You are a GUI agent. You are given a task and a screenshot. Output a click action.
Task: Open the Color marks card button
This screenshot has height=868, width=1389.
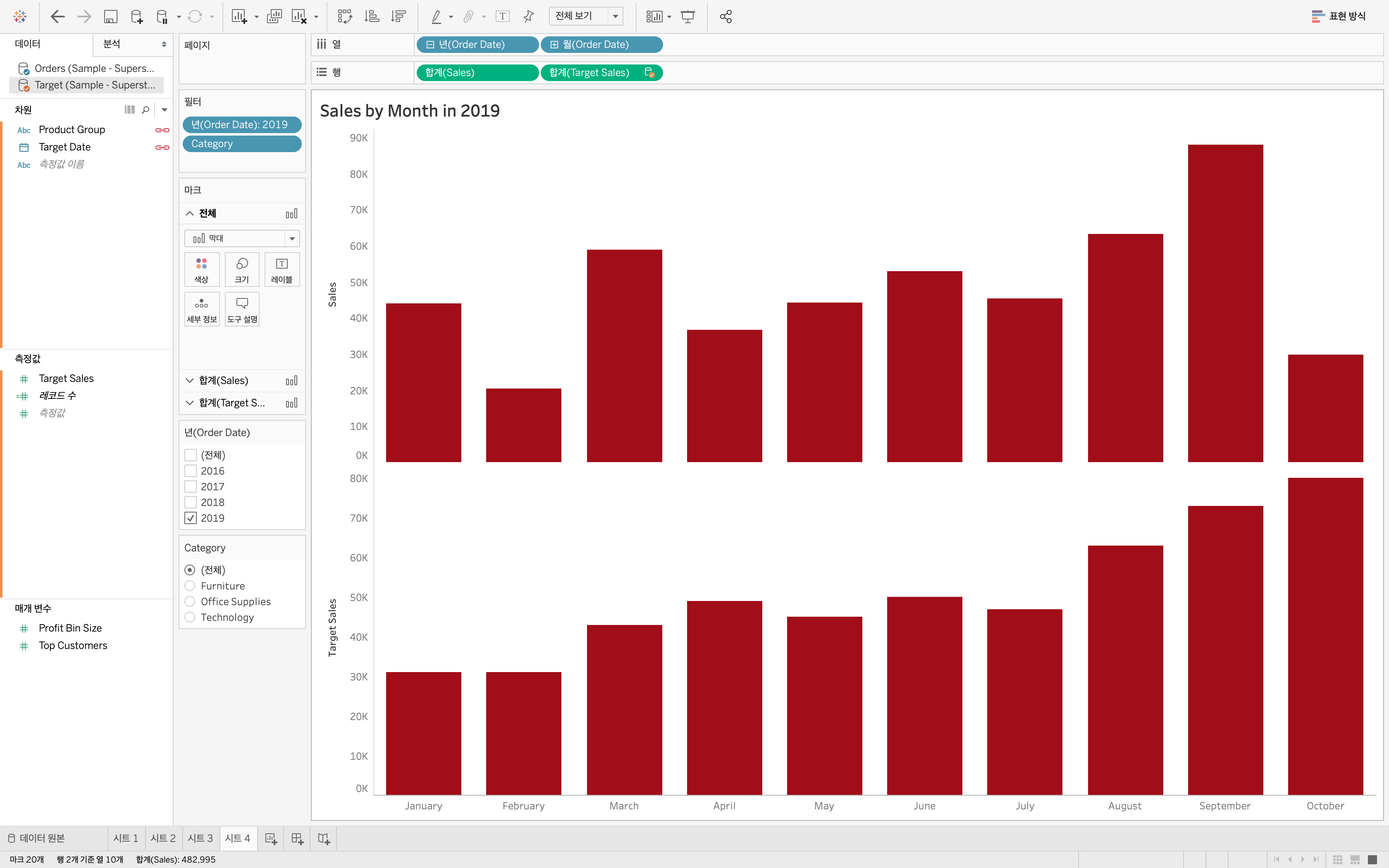point(201,269)
